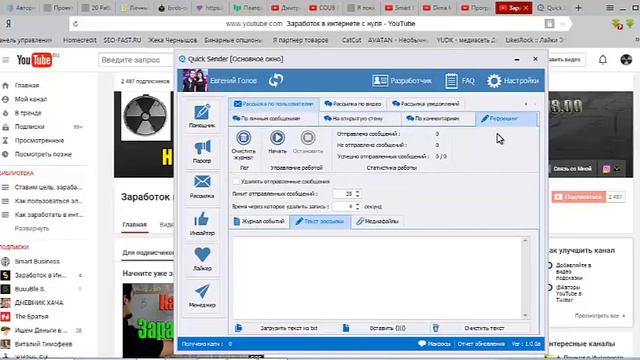Switch to Рассылка уведомлений tab
640x360 pixels.
coord(425,104)
